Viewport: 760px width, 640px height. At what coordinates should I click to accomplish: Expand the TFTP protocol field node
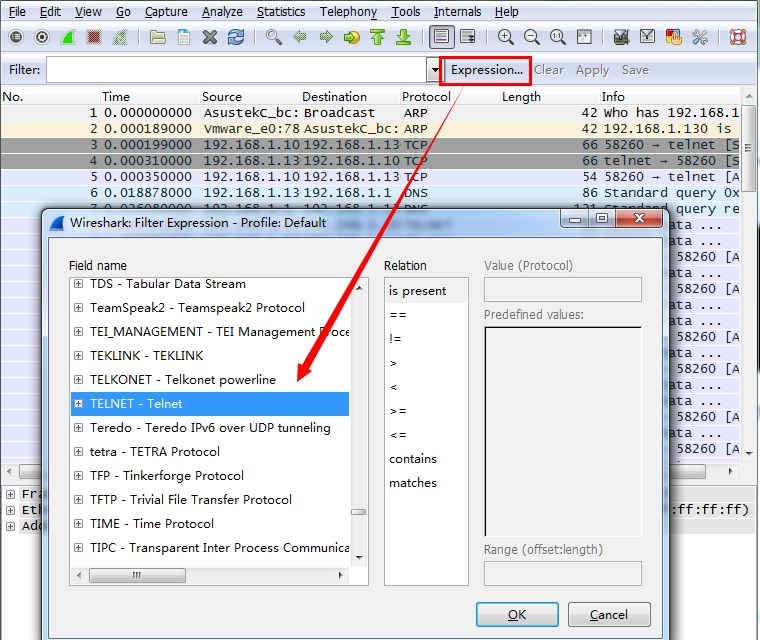pyautogui.click(x=79, y=500)
